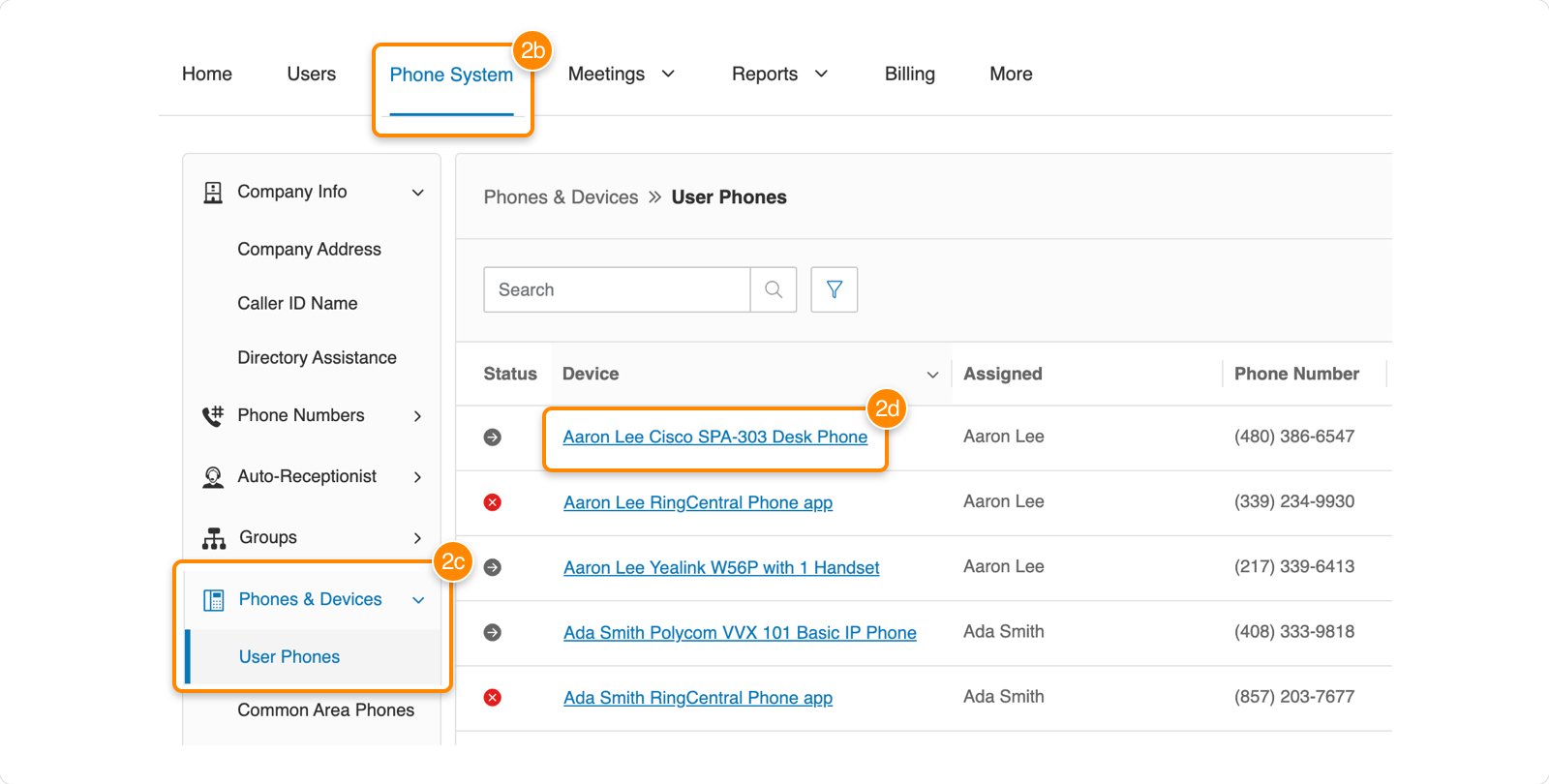This screenshot has width=1549, height=784.
Task: Select Common Area Phones in sidebar
Action: (x=325, y=710)
